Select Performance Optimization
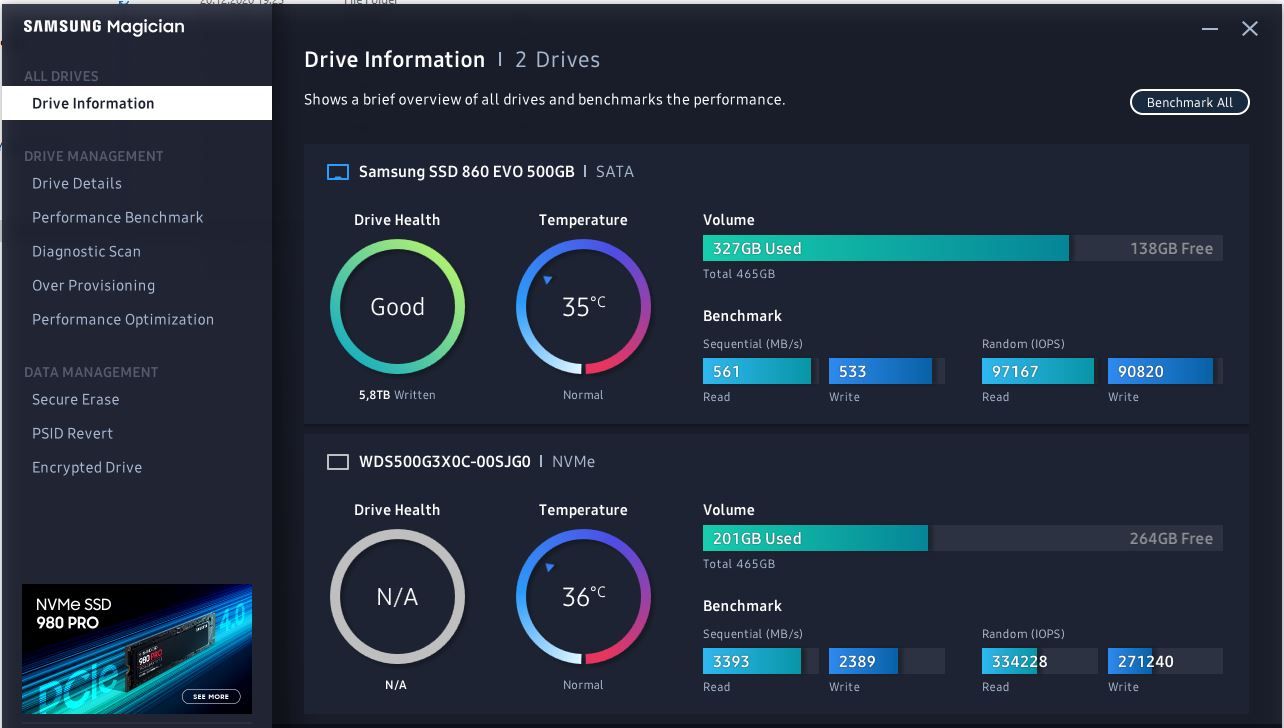 point(123,319)
